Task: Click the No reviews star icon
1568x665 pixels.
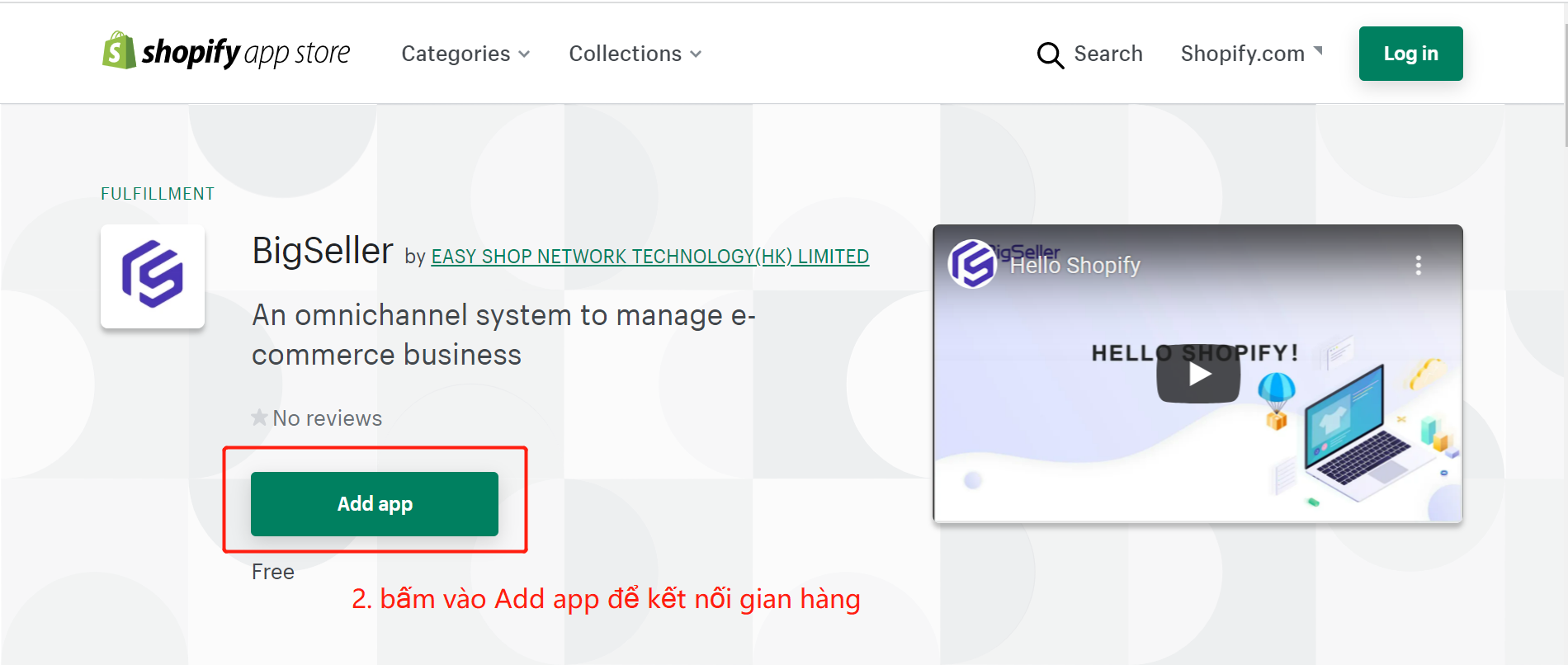Action: click(259, 417)
